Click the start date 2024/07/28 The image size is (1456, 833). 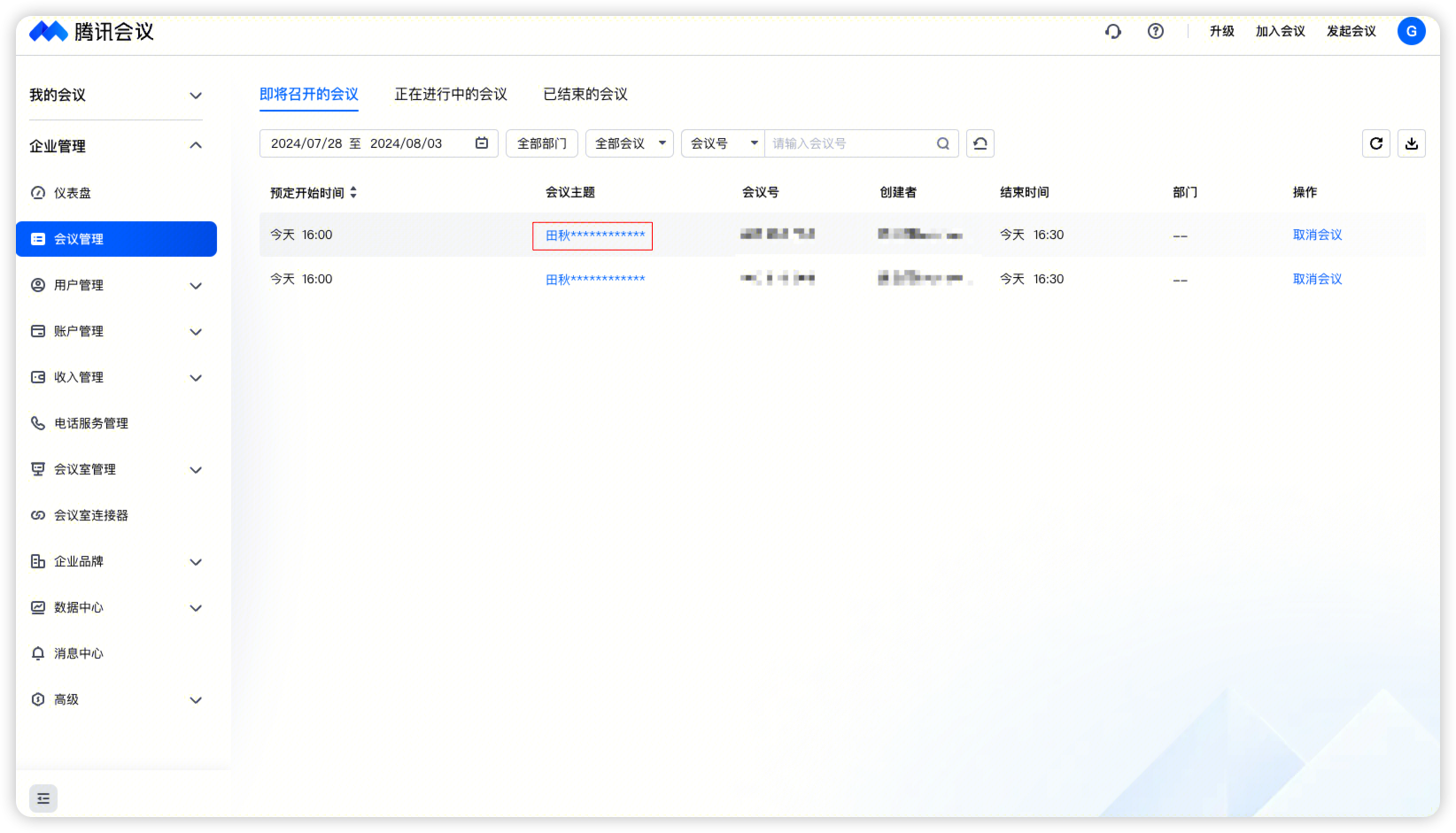pos(306,143)
